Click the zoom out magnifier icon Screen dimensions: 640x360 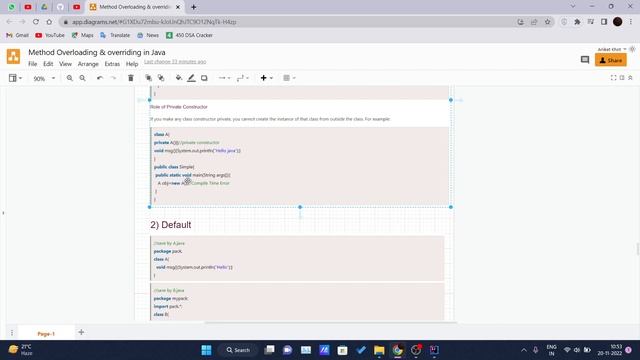[82, 78]
